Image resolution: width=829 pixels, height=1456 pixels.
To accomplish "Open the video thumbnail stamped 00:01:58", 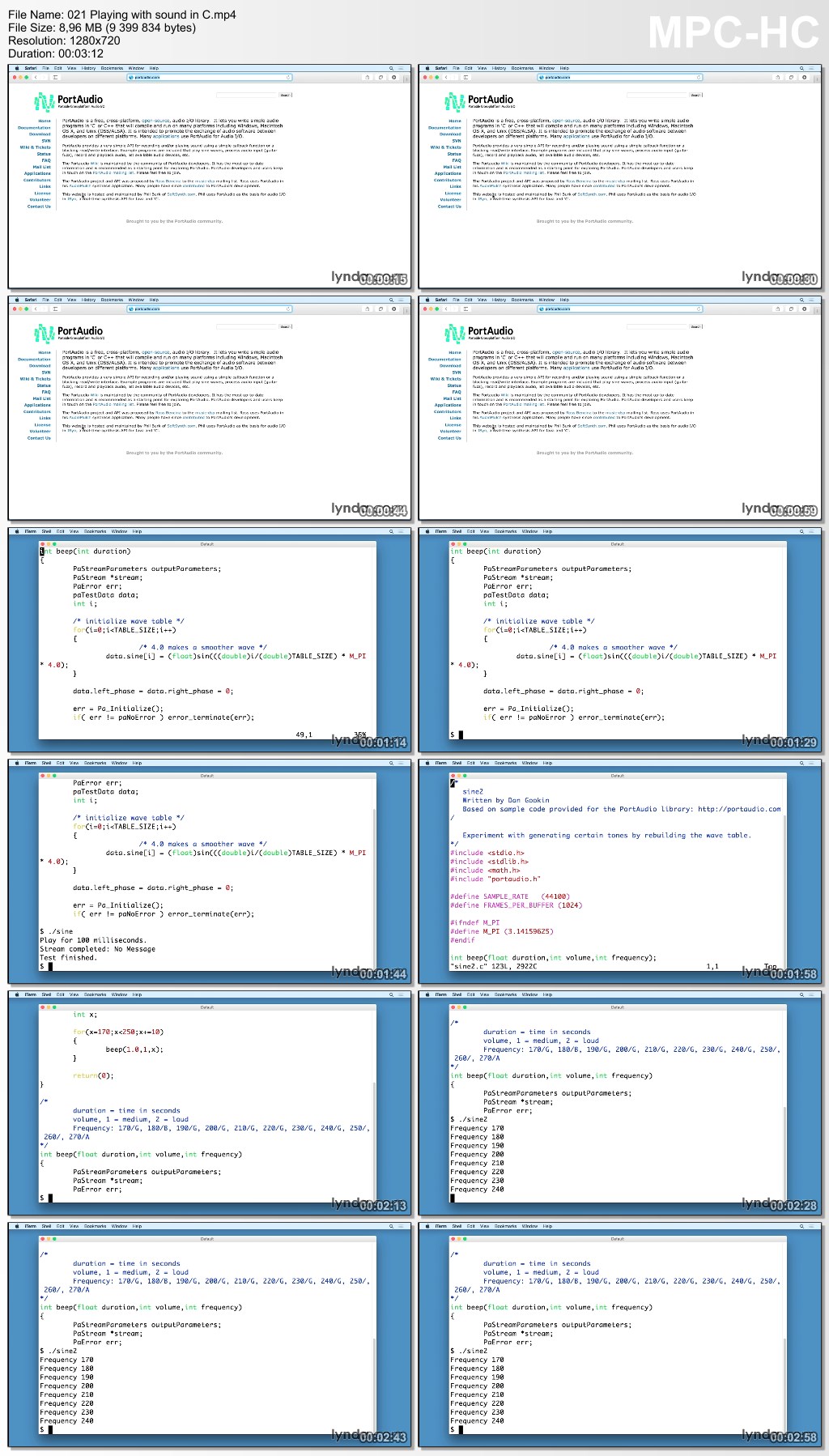I will [620, 871].
